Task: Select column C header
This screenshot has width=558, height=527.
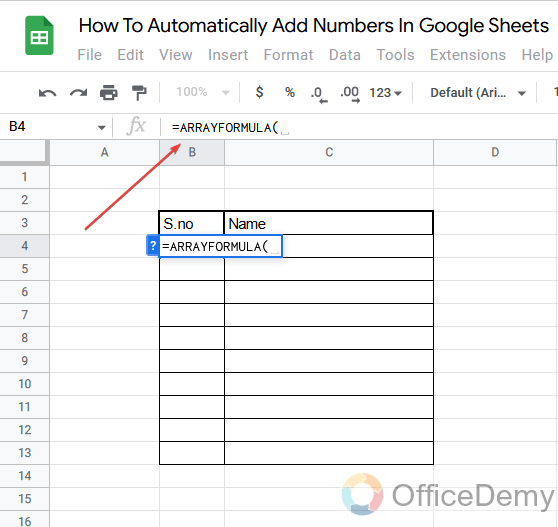Action: (x=329, y=152)
